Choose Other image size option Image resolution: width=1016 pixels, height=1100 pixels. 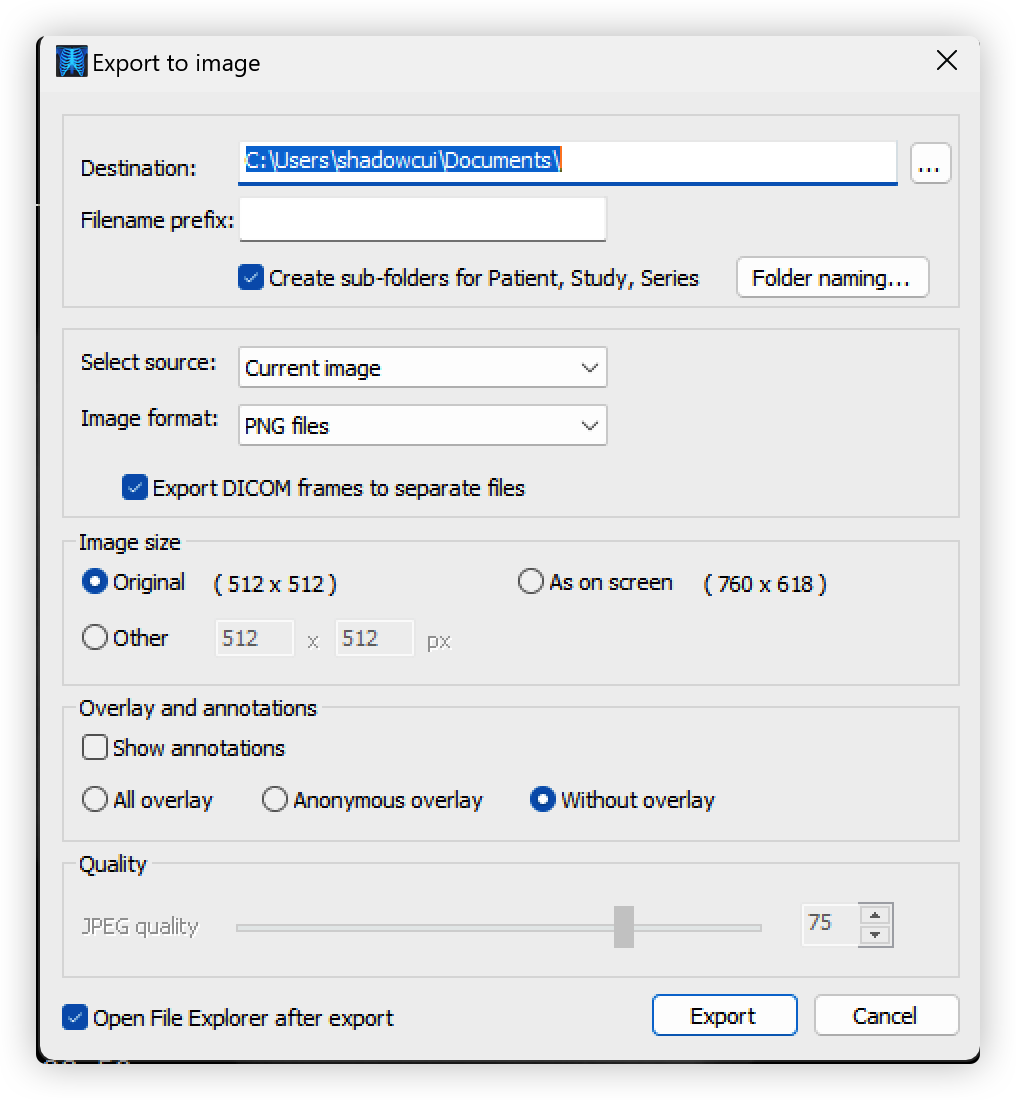[x=95, y=638]
